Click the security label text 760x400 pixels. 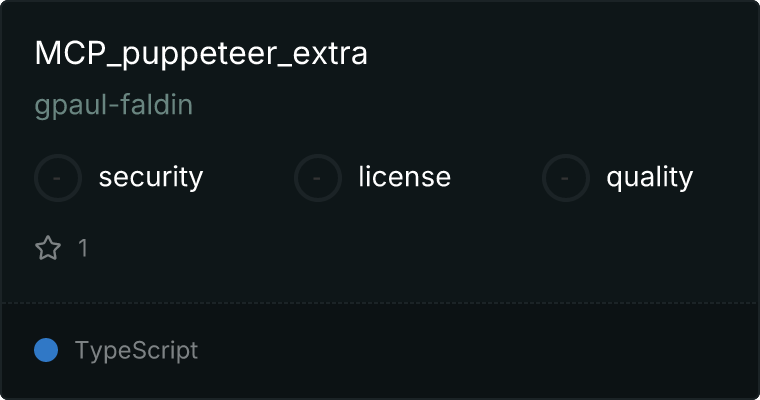[x=151, y=177]
